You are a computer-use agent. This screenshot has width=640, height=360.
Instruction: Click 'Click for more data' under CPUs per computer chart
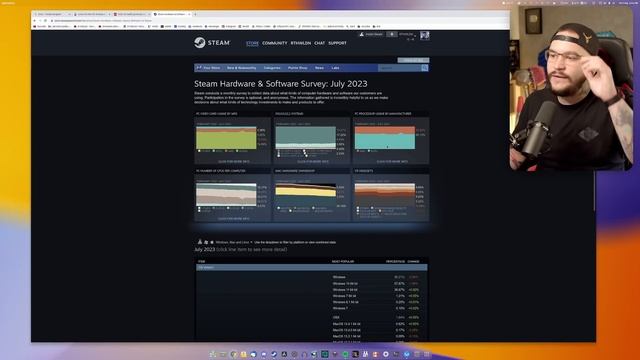(x=233, y=218)
